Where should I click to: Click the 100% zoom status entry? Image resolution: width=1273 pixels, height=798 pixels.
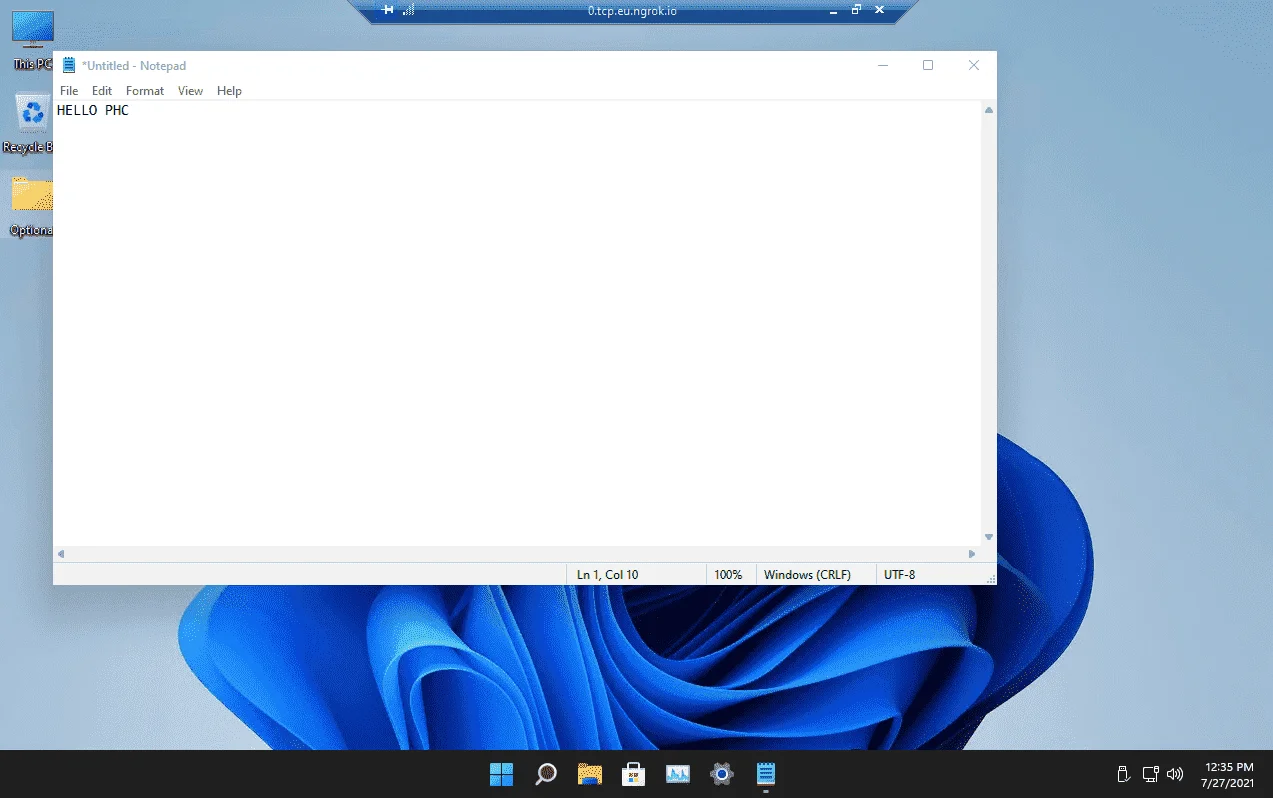[728, 574]
